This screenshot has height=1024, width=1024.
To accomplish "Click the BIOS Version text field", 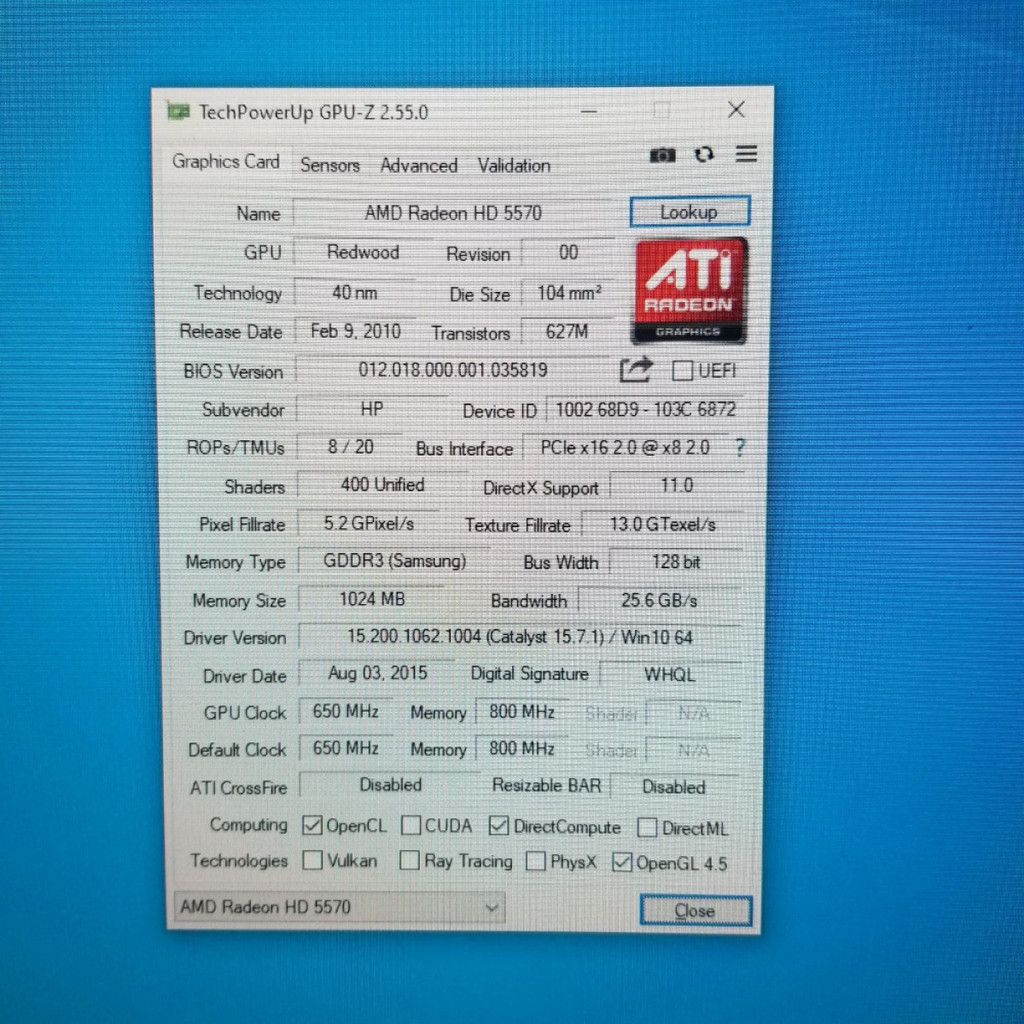I will (x=453, y=370).
